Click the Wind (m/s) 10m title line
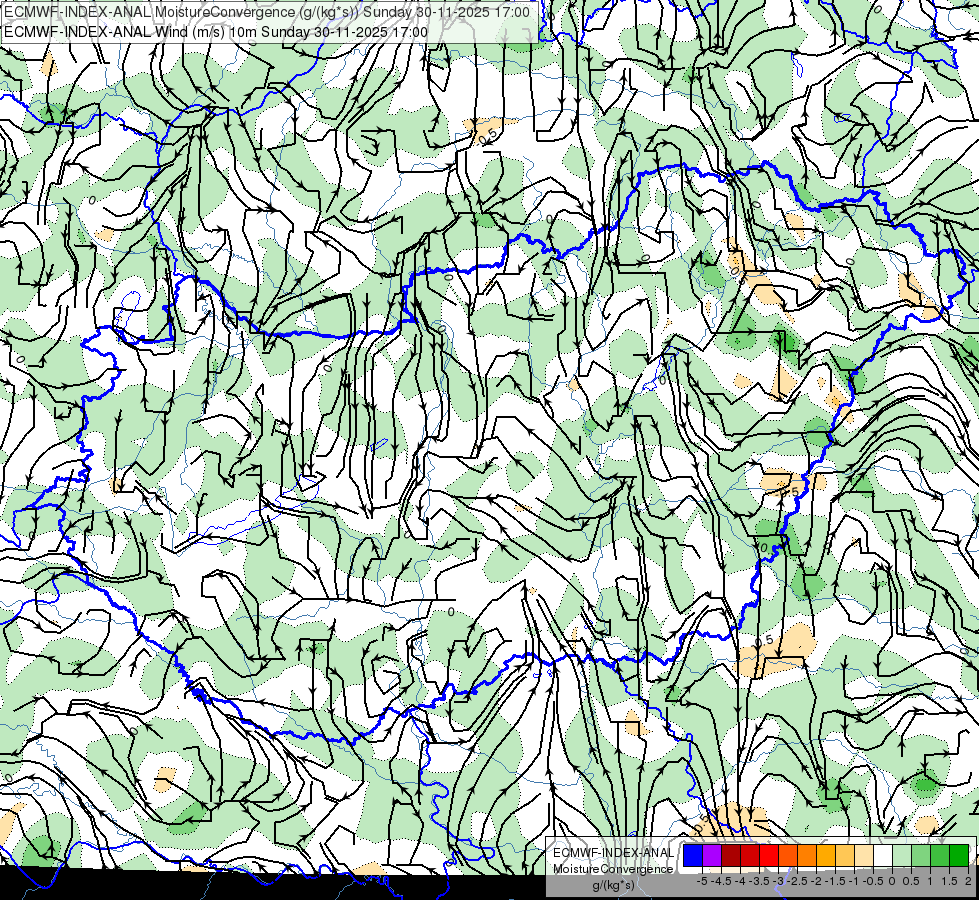The height and width of the screenshot is (900, 979). [x=216, y=32]
